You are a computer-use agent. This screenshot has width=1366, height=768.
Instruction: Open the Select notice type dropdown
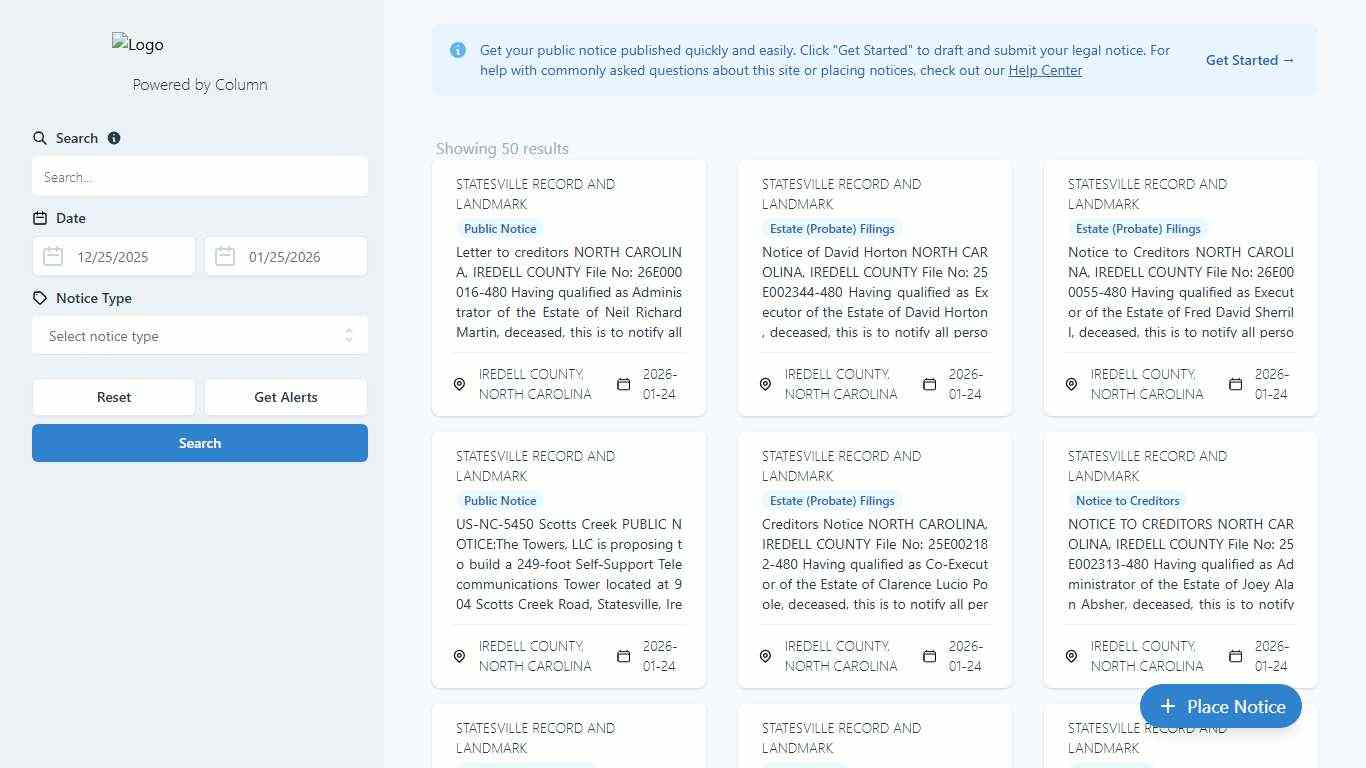(200, 336)
